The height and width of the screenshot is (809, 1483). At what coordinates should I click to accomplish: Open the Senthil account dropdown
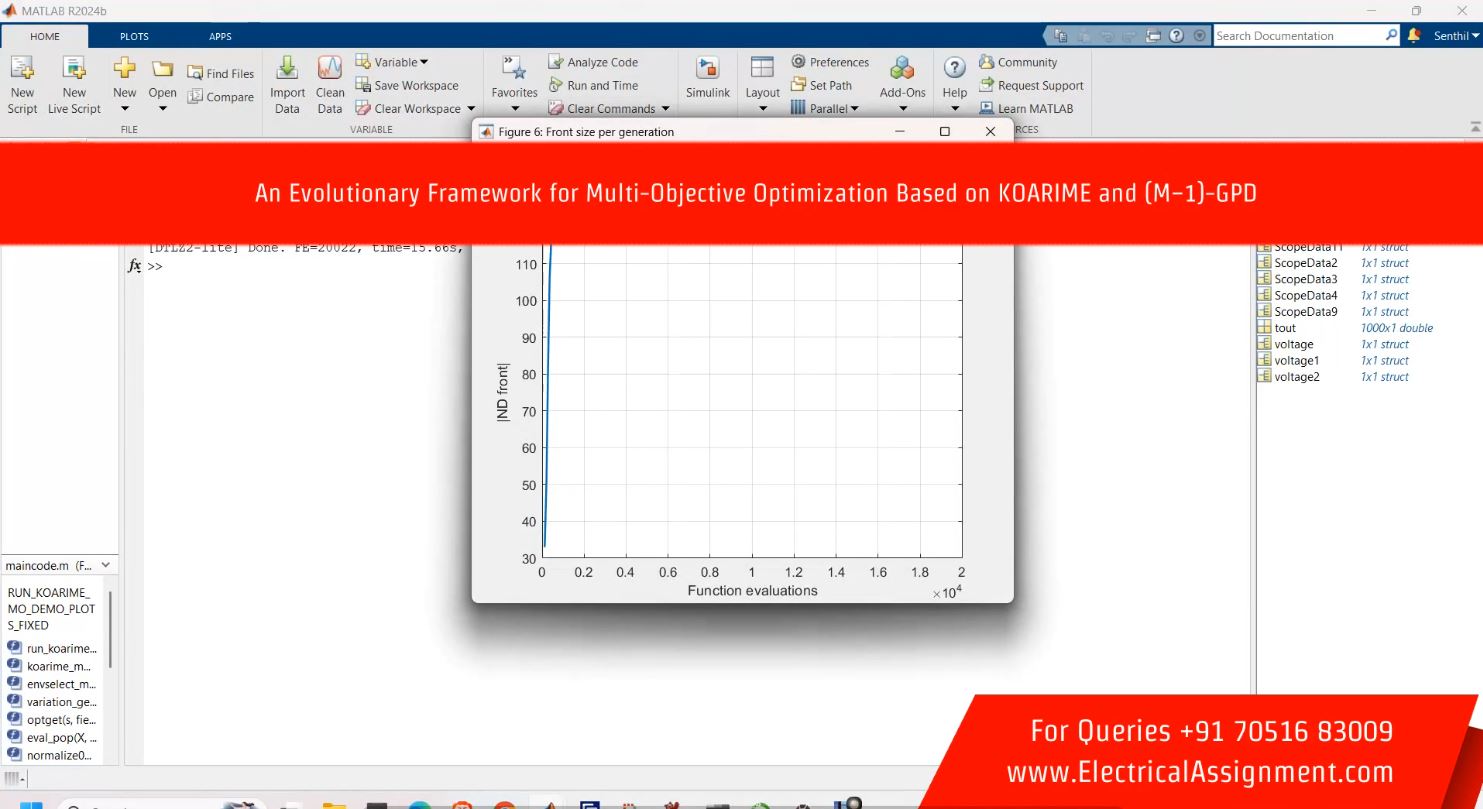(x=1456, y=36)
